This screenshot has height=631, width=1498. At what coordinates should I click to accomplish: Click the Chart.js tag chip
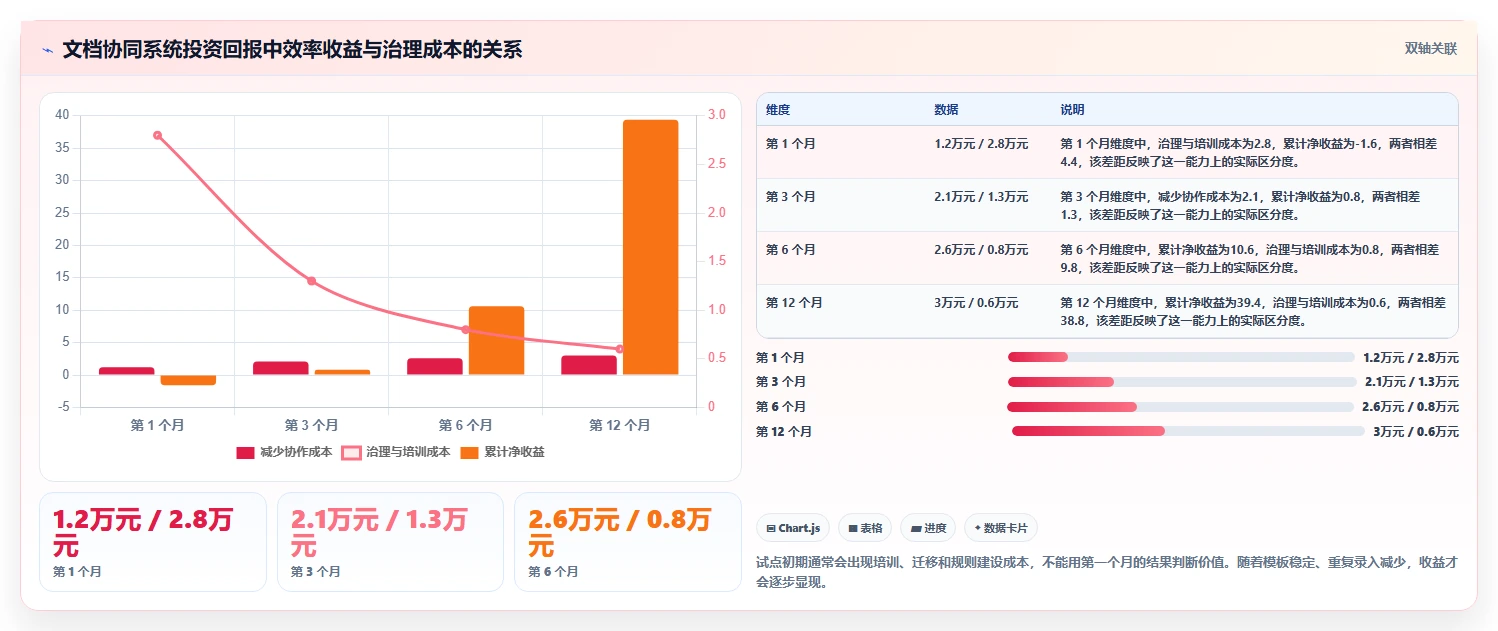(793, 528)
